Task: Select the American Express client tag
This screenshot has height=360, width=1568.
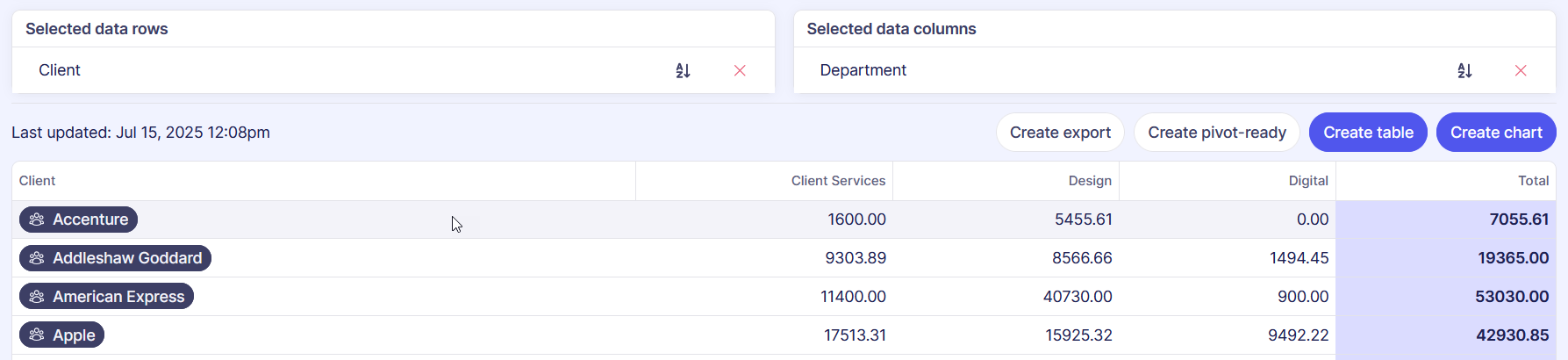Action: [107, 297]
